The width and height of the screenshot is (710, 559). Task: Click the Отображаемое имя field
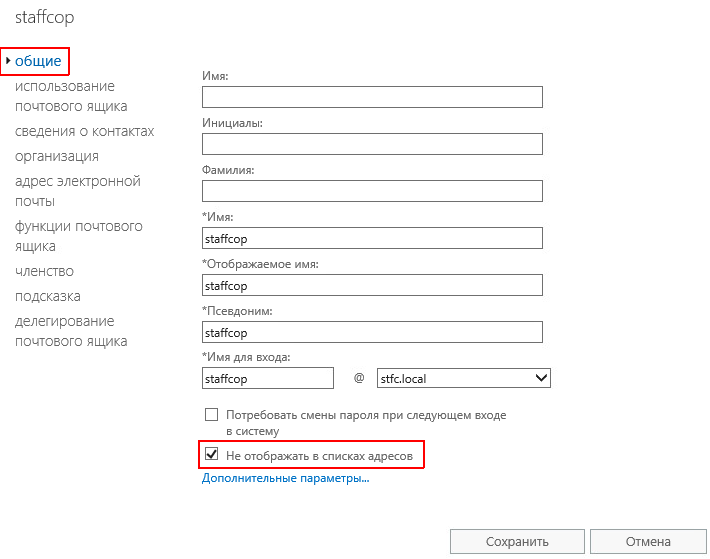(372, 285)
